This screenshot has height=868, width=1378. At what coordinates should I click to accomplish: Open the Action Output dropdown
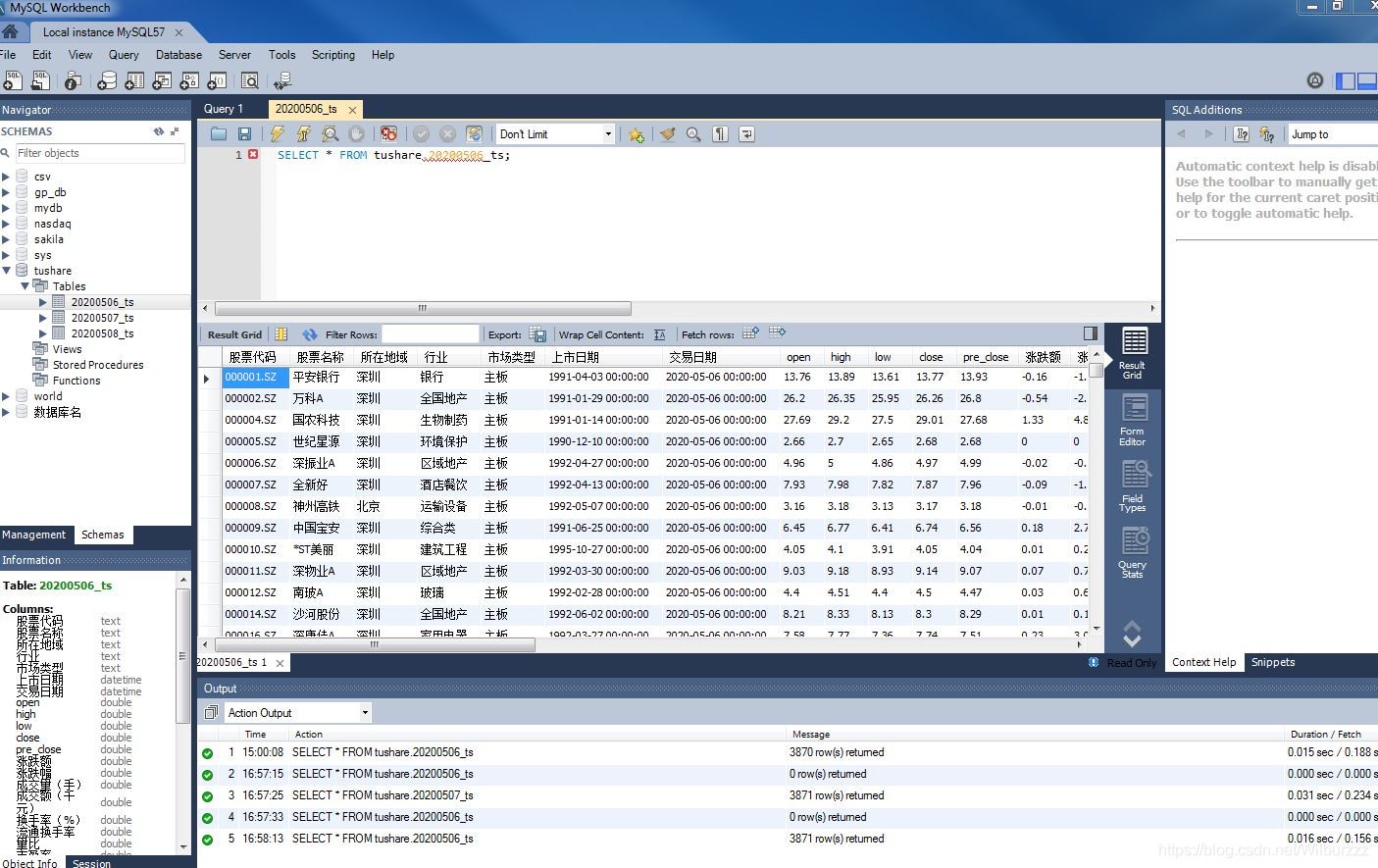pos(365,713)
